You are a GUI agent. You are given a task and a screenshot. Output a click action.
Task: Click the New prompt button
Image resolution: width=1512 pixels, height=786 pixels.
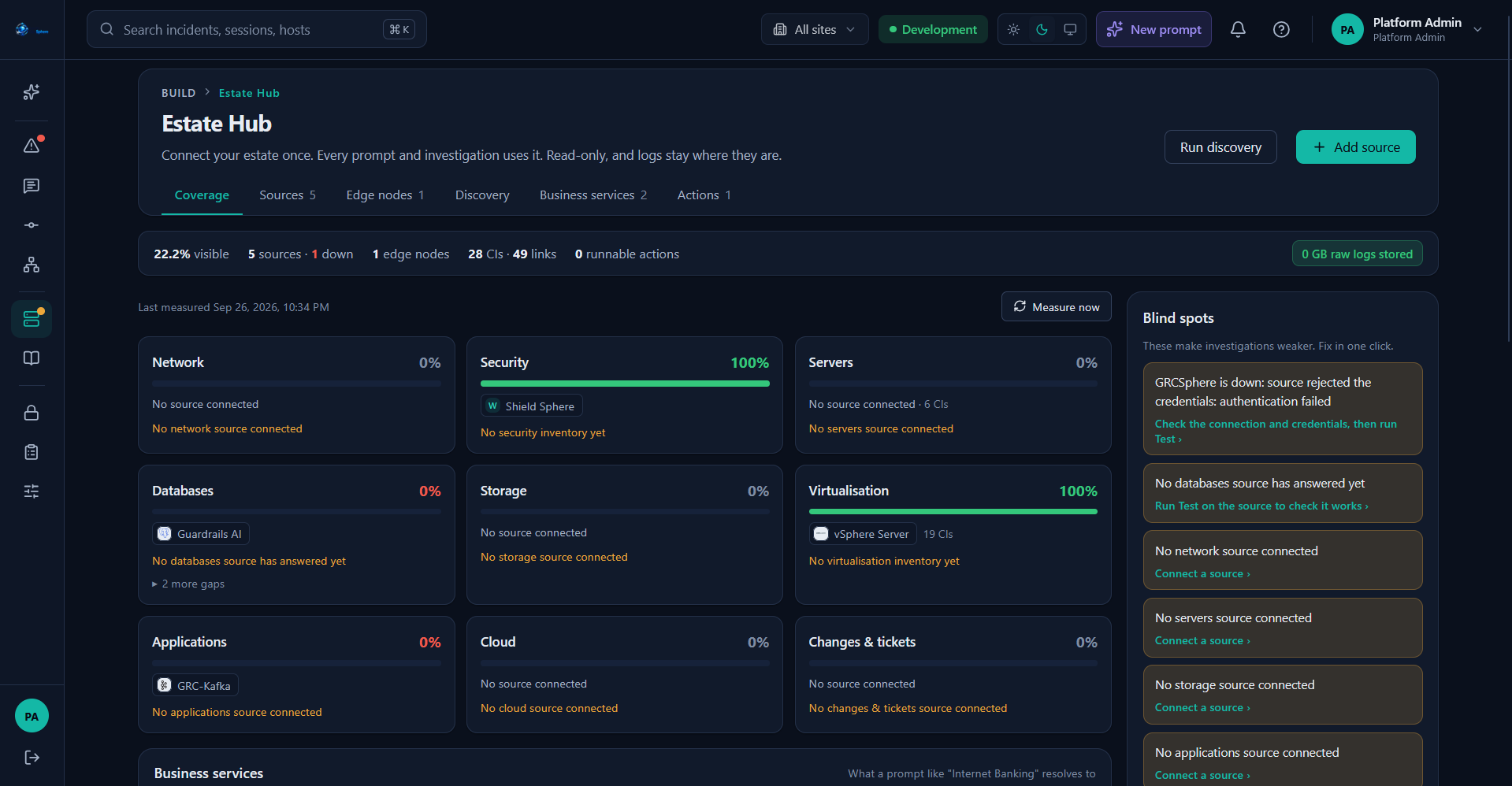tap(1154, 30)
